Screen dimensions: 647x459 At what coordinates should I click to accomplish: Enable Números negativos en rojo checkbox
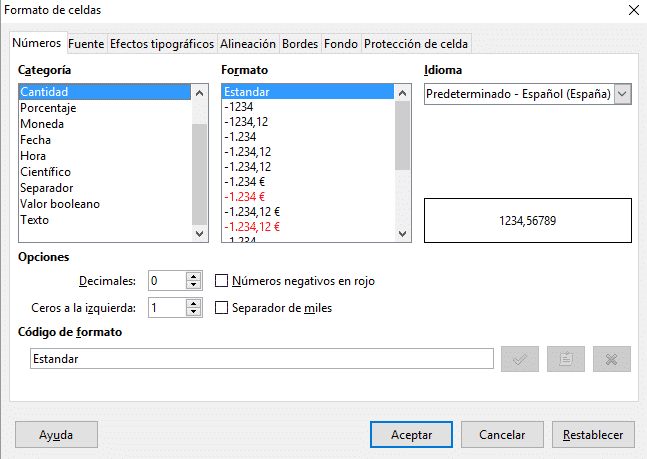(x=221, y=281)
